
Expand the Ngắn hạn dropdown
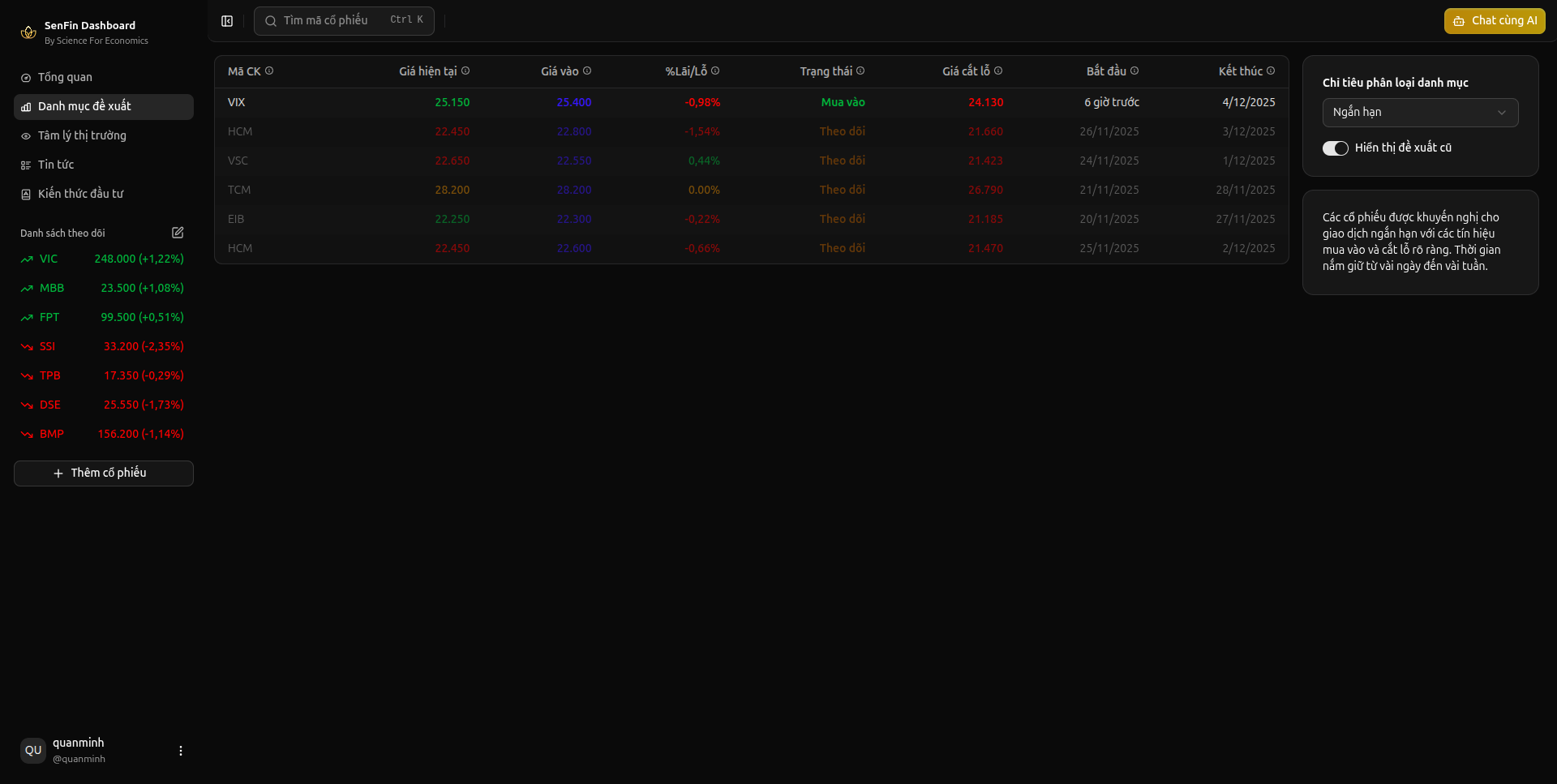pos(1420,113)
